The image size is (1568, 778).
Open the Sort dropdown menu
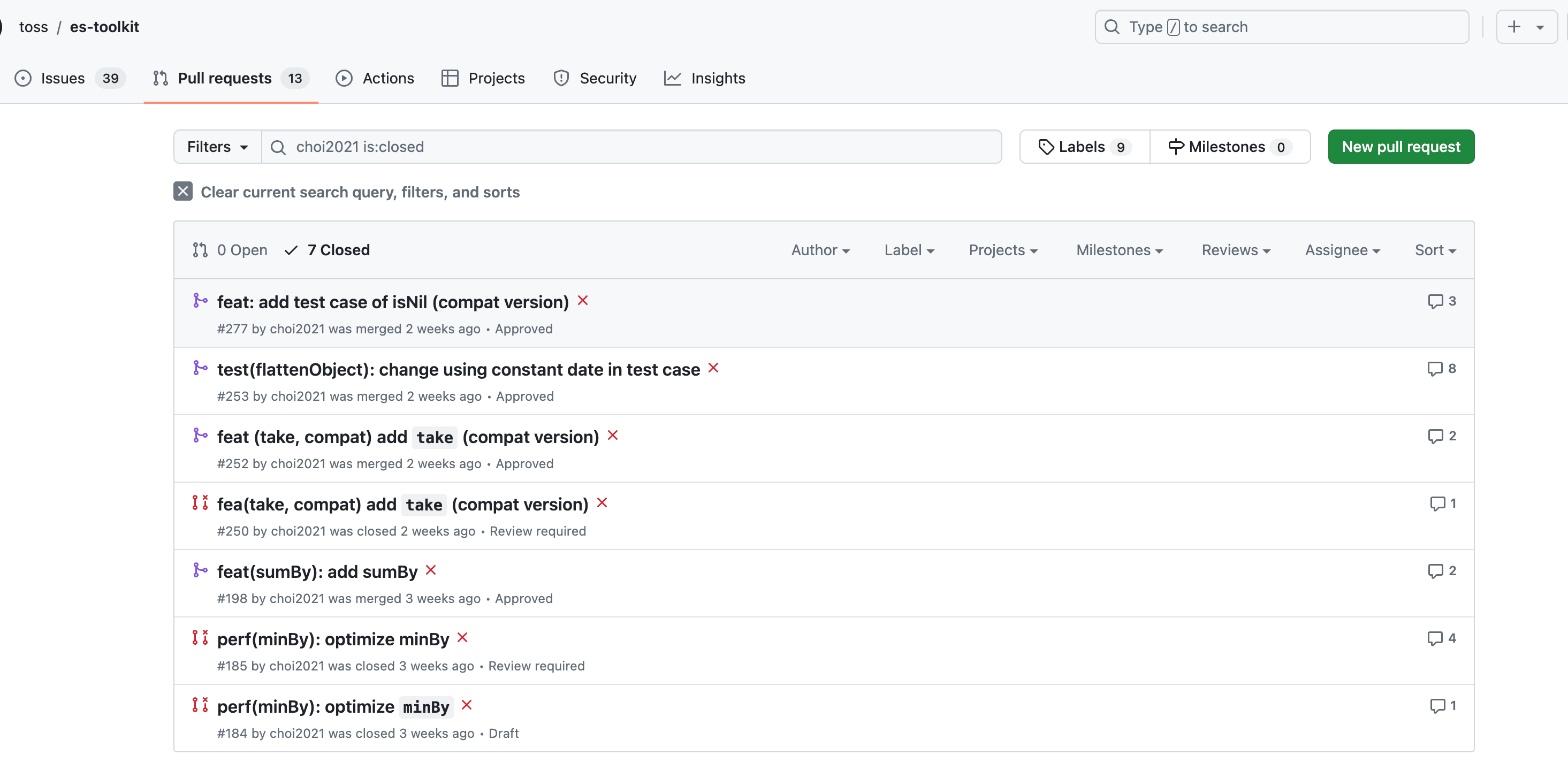(x=1435, y=249)
